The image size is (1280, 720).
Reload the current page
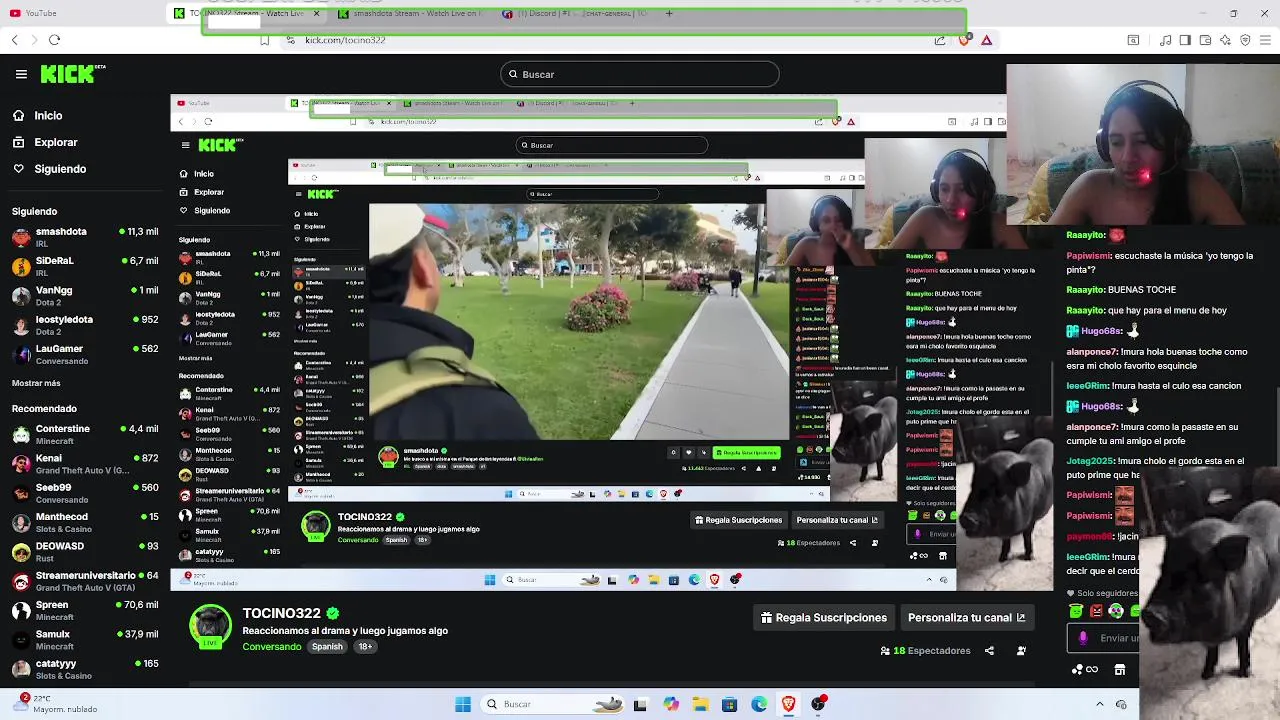[54, 40]
